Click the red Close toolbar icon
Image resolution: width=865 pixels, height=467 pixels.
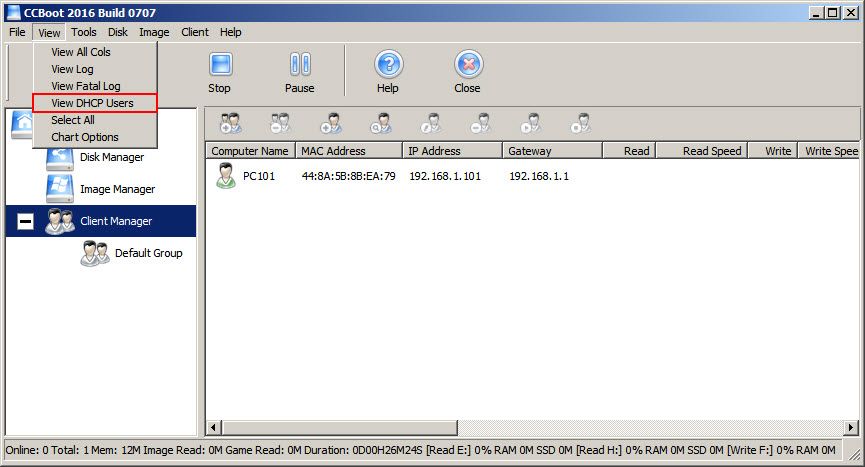pyautogui.click(x=468, y=65)
